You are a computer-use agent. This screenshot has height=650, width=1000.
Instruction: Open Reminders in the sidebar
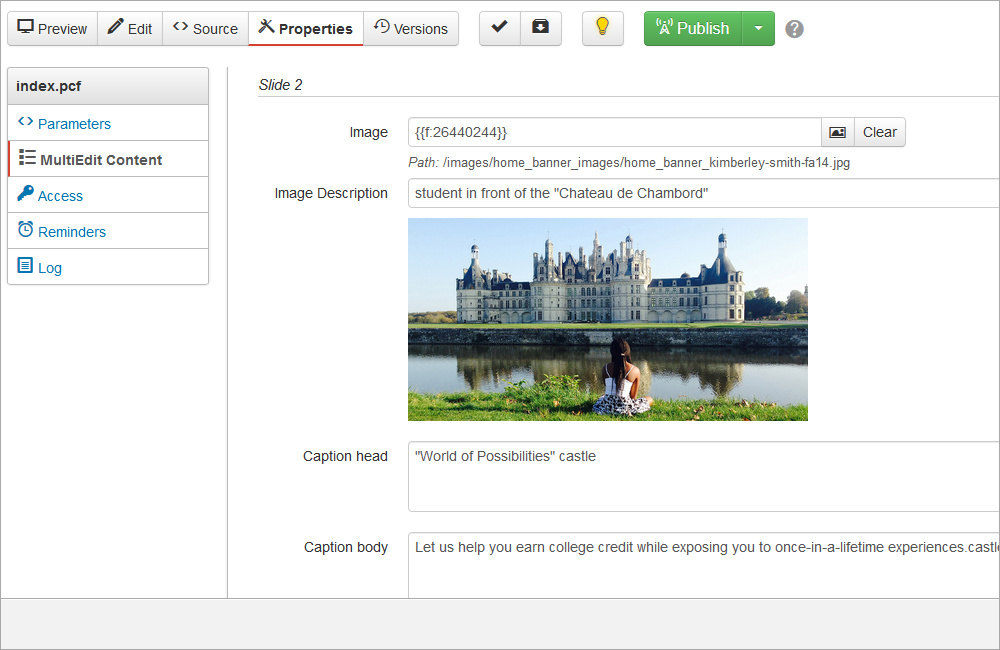click(108, 231)
